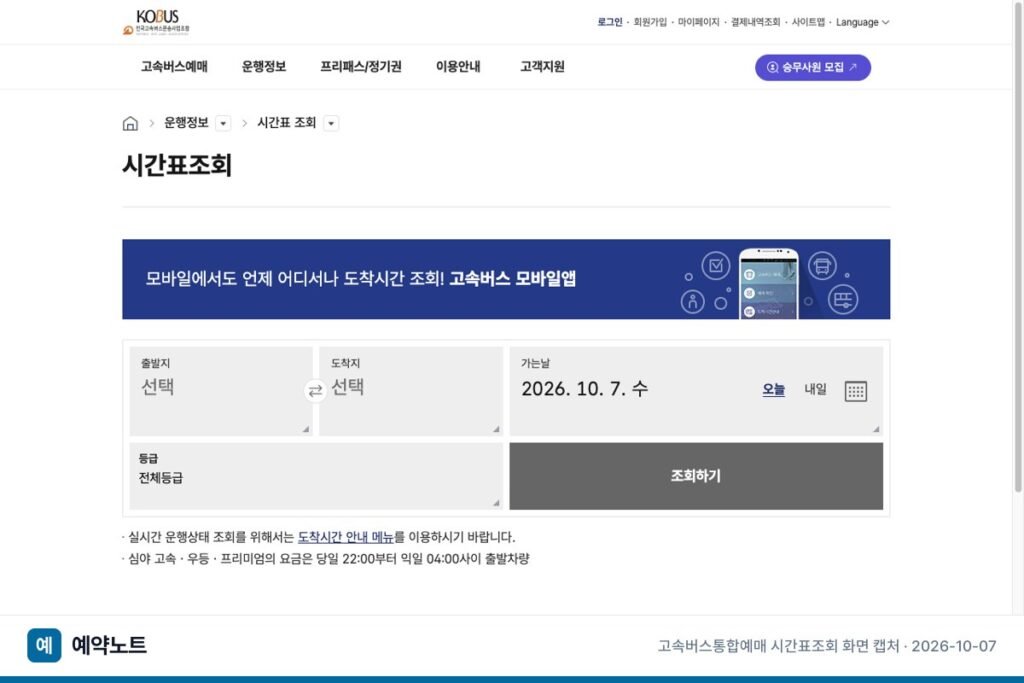Open 사이트맵 link
Viewport: 1024px width, 683px height.
tap(808, 22)
